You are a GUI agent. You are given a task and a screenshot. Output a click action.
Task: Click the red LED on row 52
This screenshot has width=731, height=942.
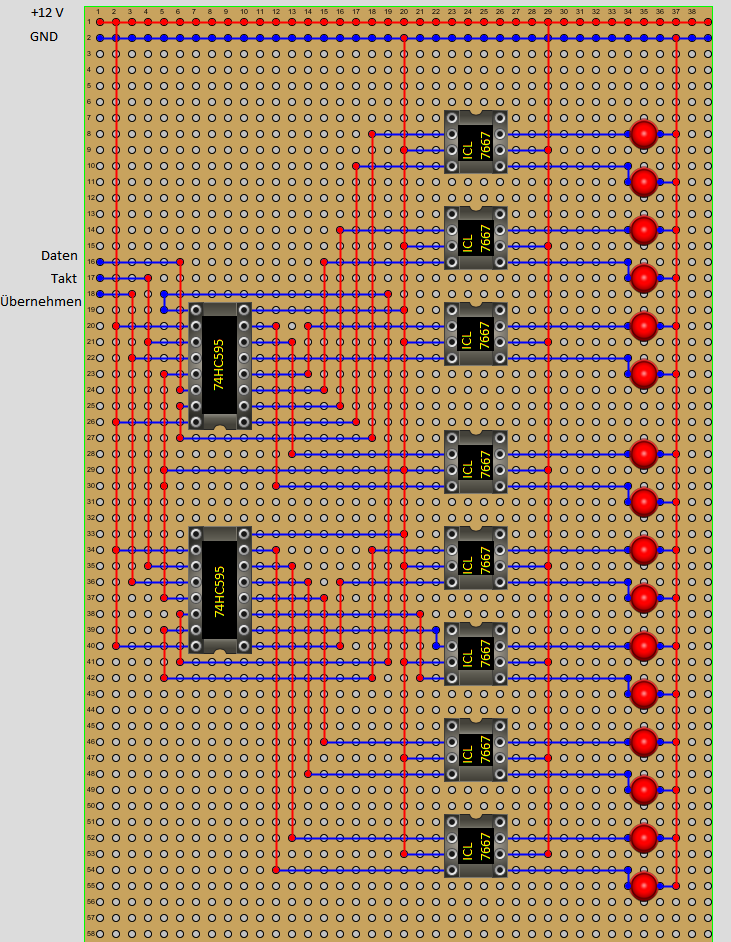[x=644, y=838]
